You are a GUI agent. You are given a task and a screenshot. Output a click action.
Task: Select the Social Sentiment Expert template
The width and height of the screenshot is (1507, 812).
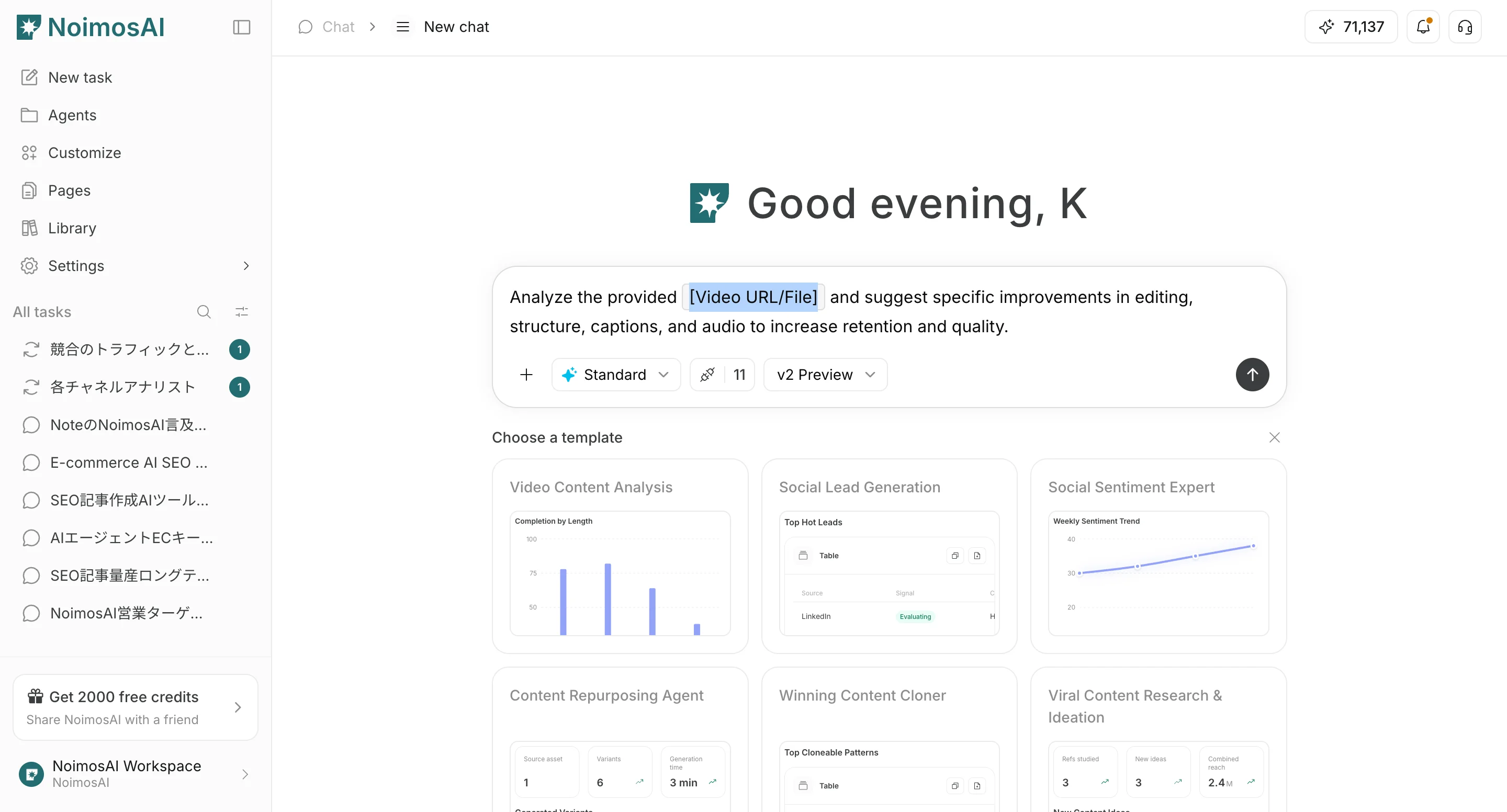click(1158, 556)
